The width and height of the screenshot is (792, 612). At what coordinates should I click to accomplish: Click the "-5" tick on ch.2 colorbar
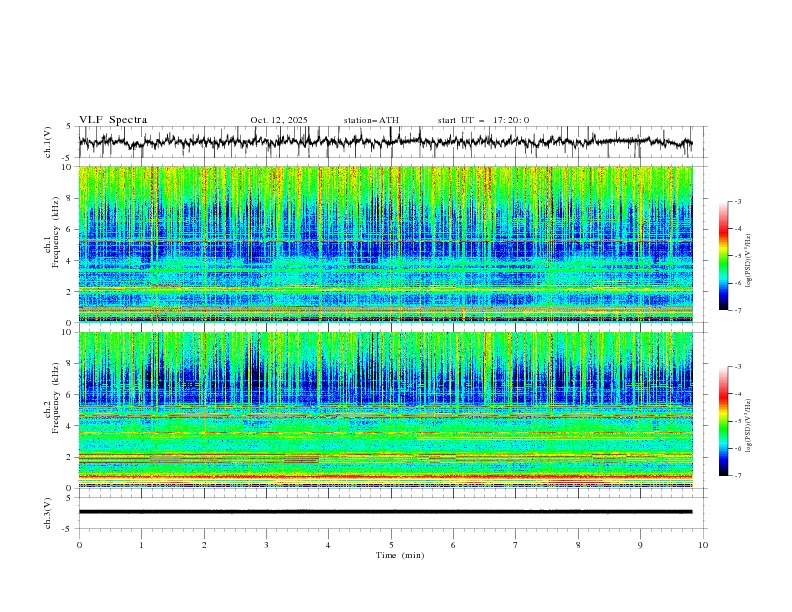(x=738, y=421)
